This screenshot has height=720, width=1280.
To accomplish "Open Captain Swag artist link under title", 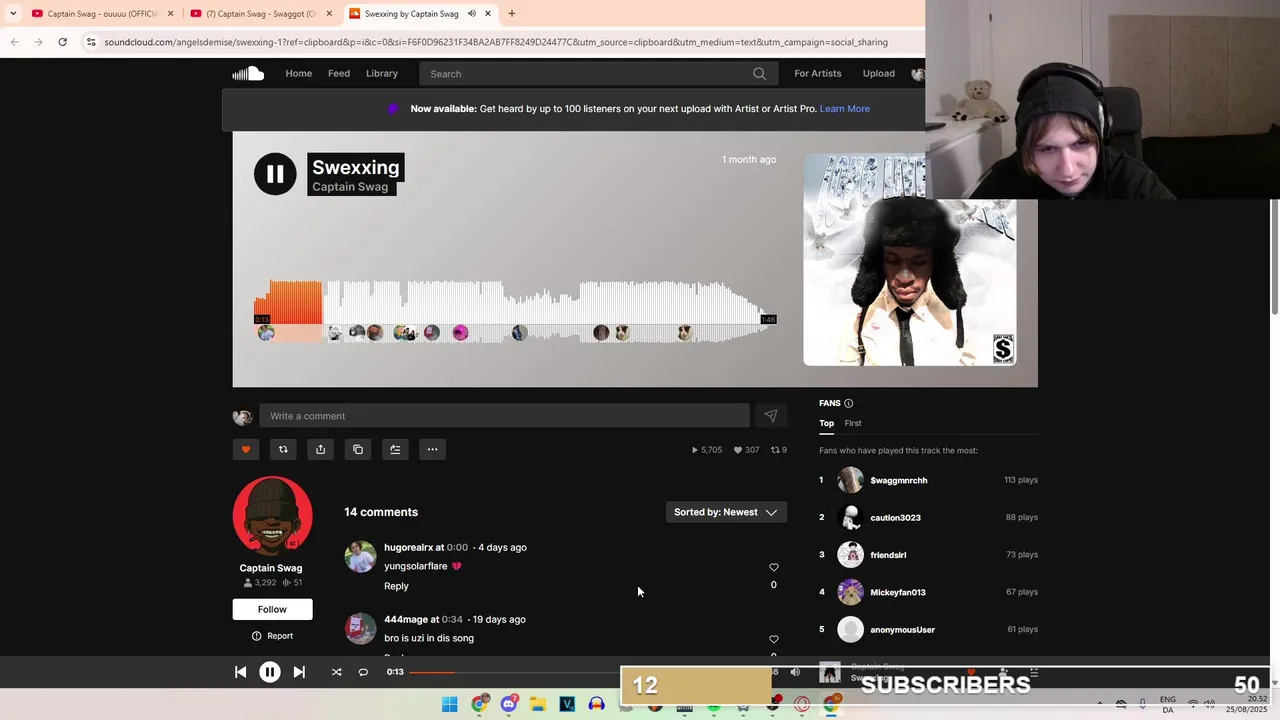I will 350,187.
